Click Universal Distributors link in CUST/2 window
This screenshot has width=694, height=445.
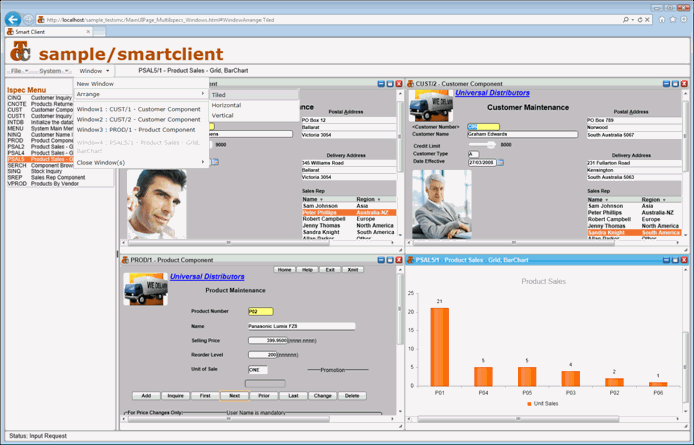492,93
